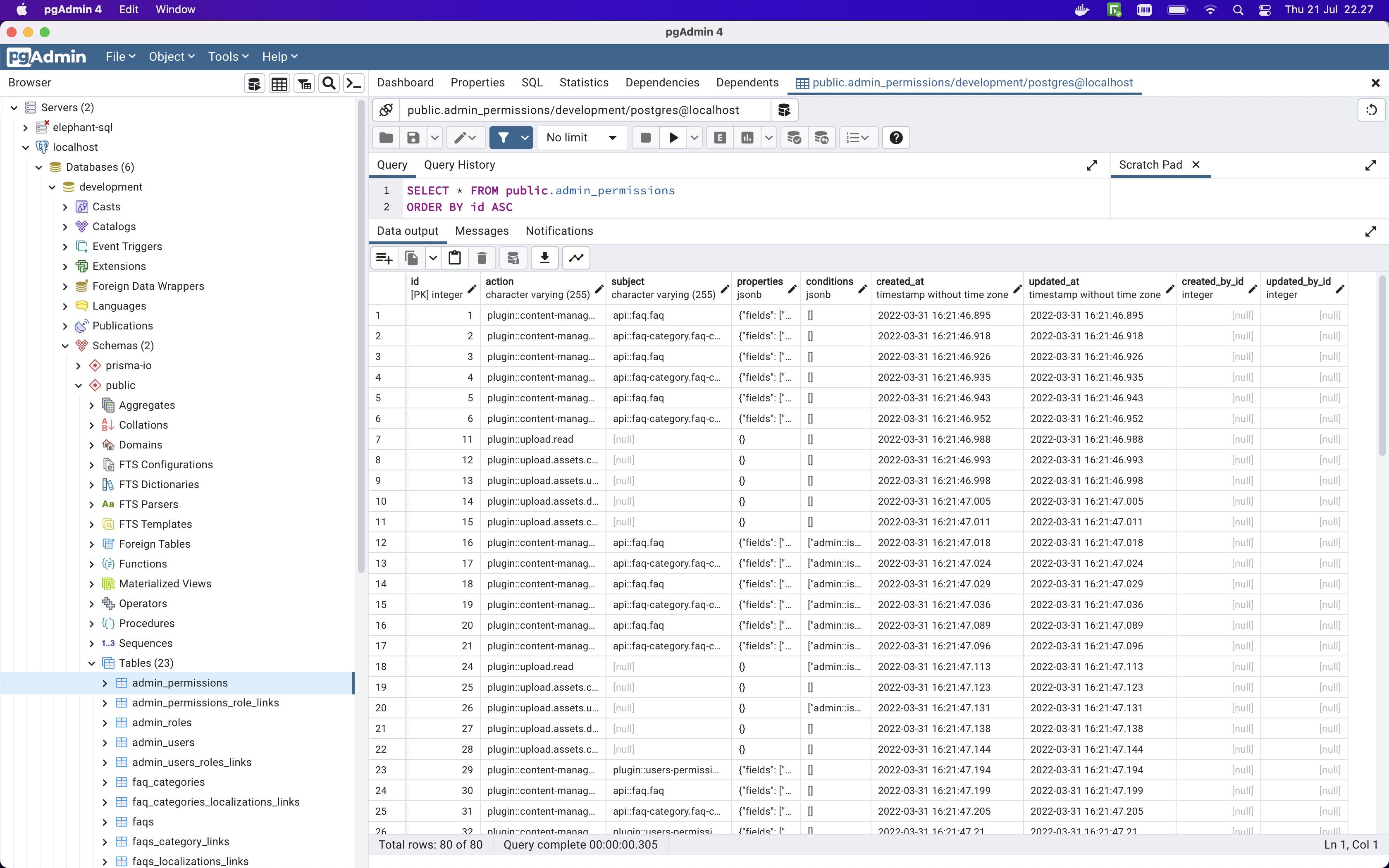Select the faq_categories table in the tree
This screenshot has width=1389, height=868.
point(167,782)
